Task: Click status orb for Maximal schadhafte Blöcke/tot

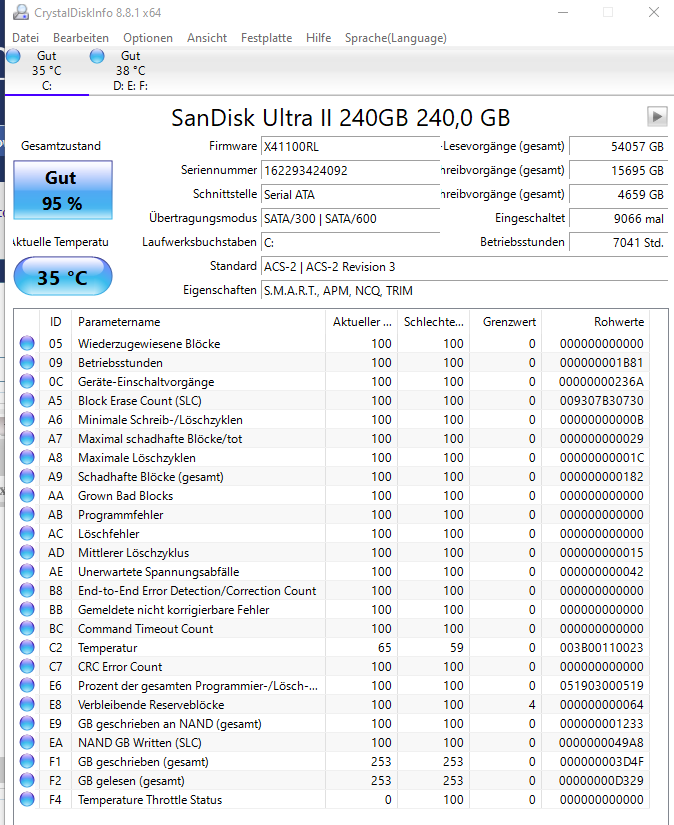Action: click(27, 438)
